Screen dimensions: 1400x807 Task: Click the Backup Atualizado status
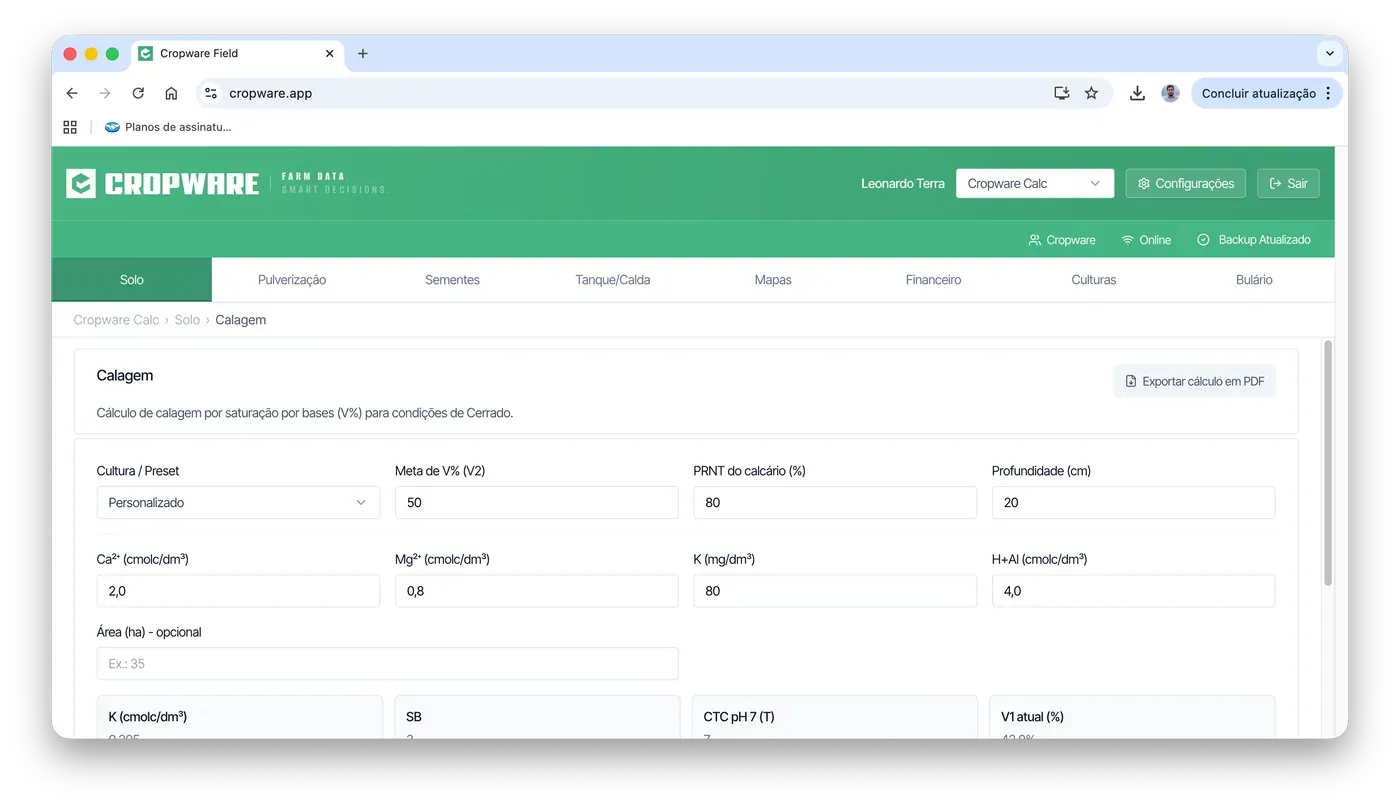[x=1254, y=240]
